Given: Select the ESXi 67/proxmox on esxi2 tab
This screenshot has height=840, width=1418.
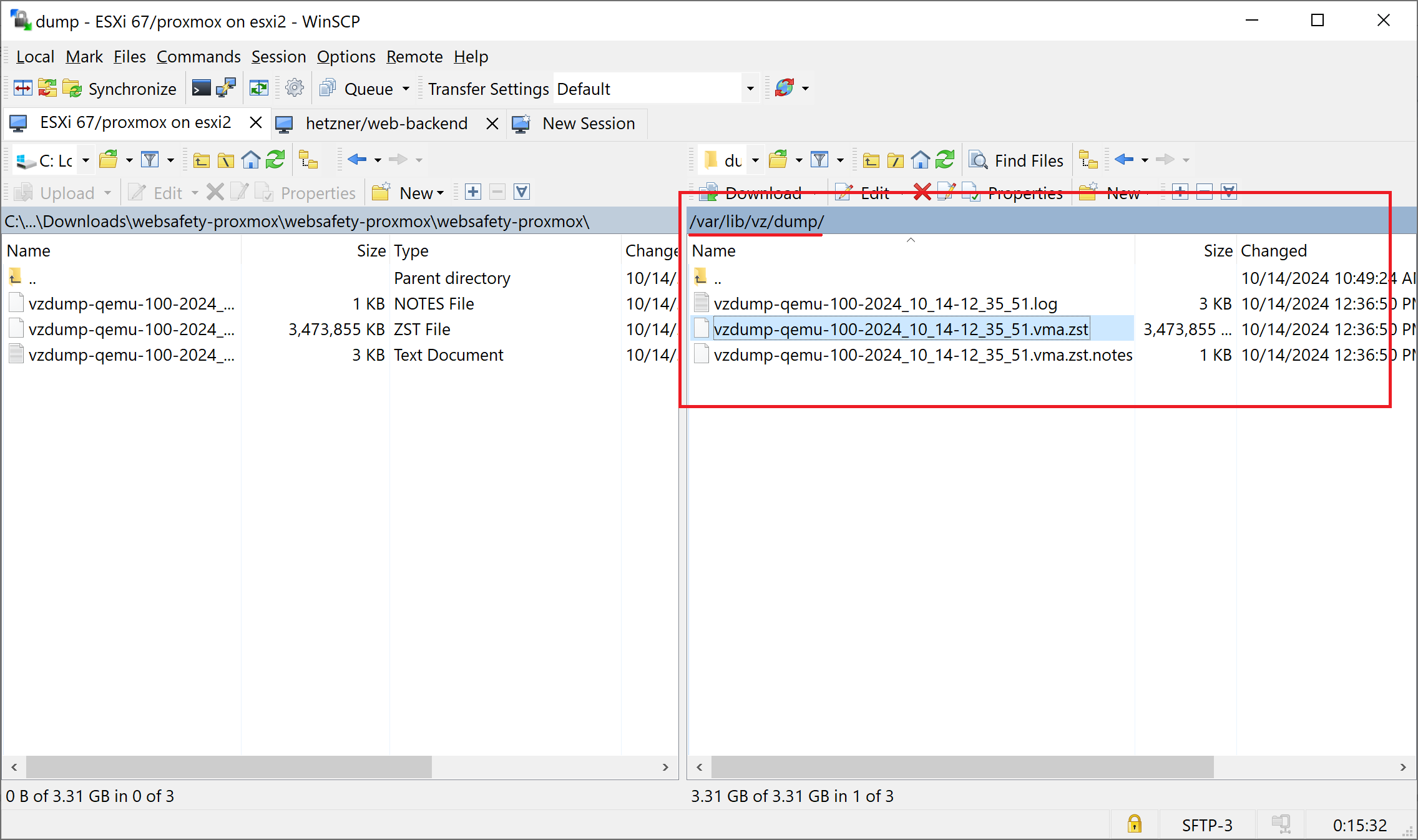Looking at the screenshot, I should click(135, 122).
